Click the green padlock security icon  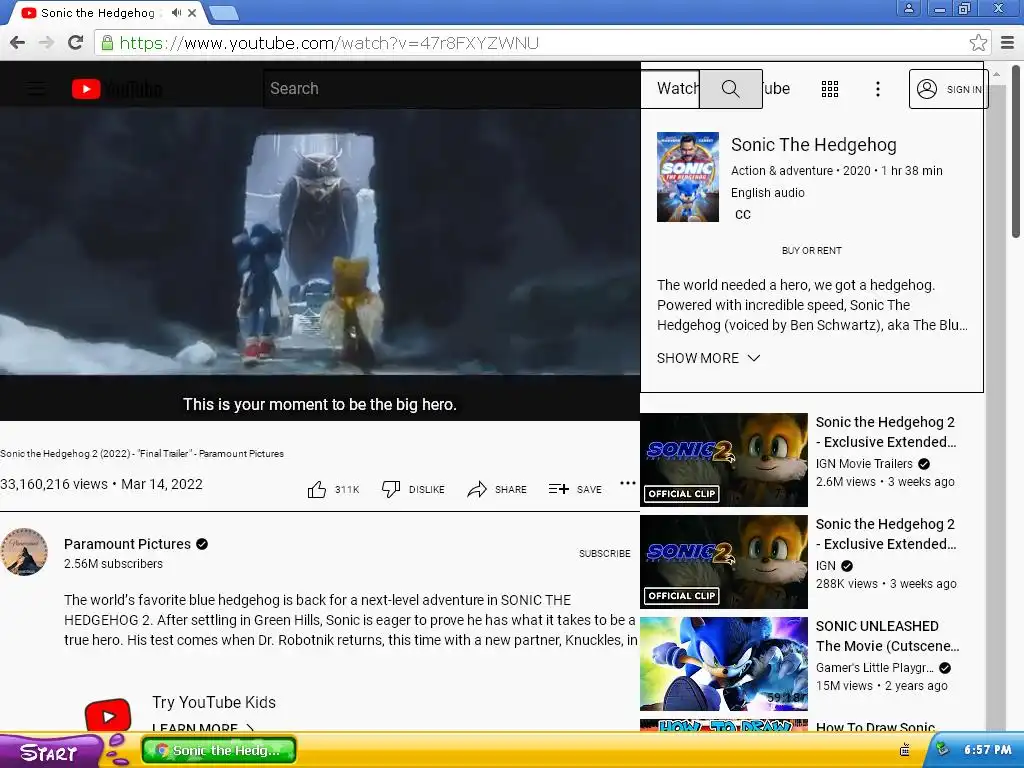(x=107, y=43)
